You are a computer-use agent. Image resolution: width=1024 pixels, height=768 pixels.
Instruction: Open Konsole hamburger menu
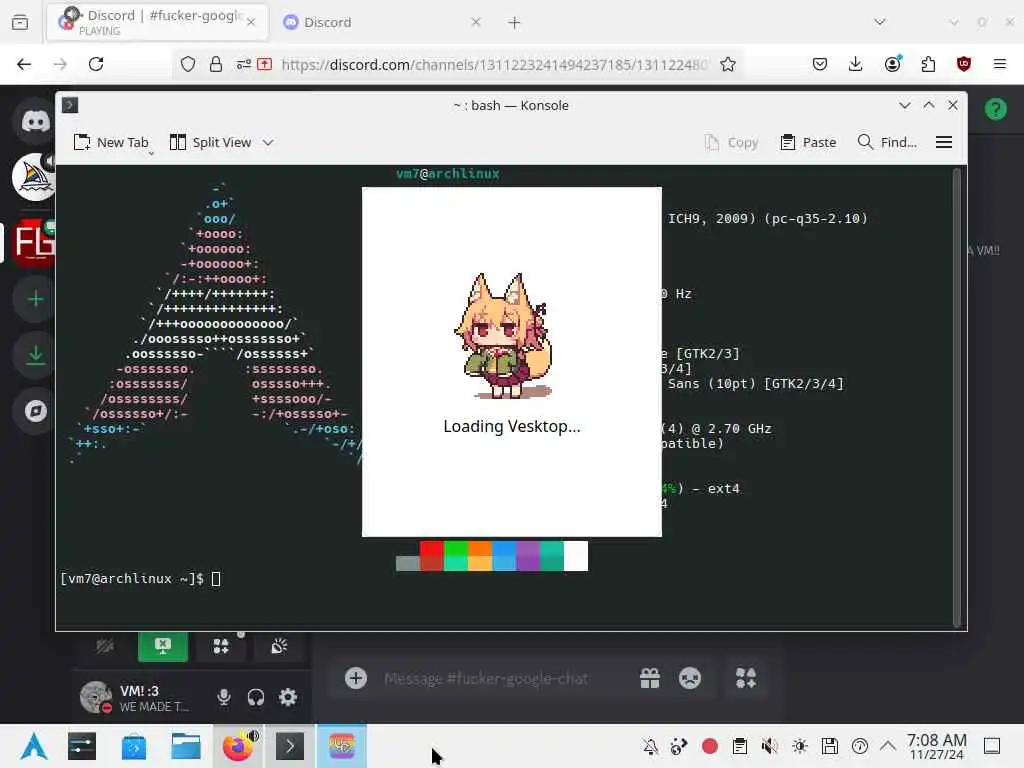click(944, 142)
